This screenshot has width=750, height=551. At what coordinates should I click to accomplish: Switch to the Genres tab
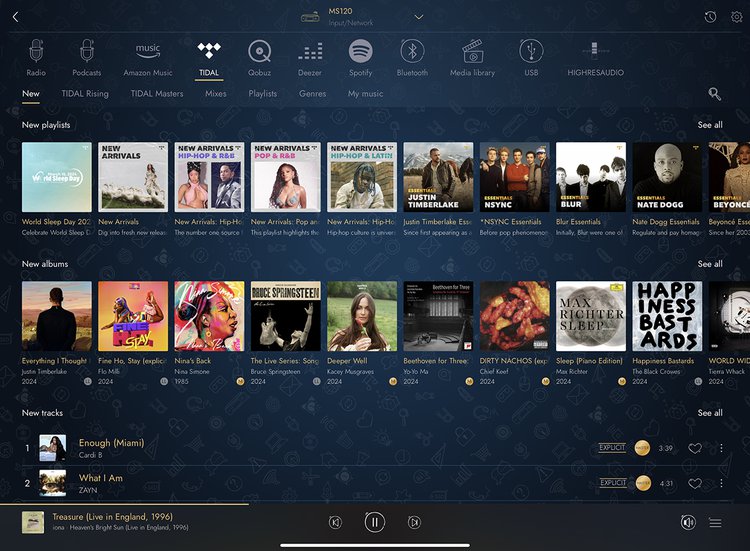(x=312, y=94)
